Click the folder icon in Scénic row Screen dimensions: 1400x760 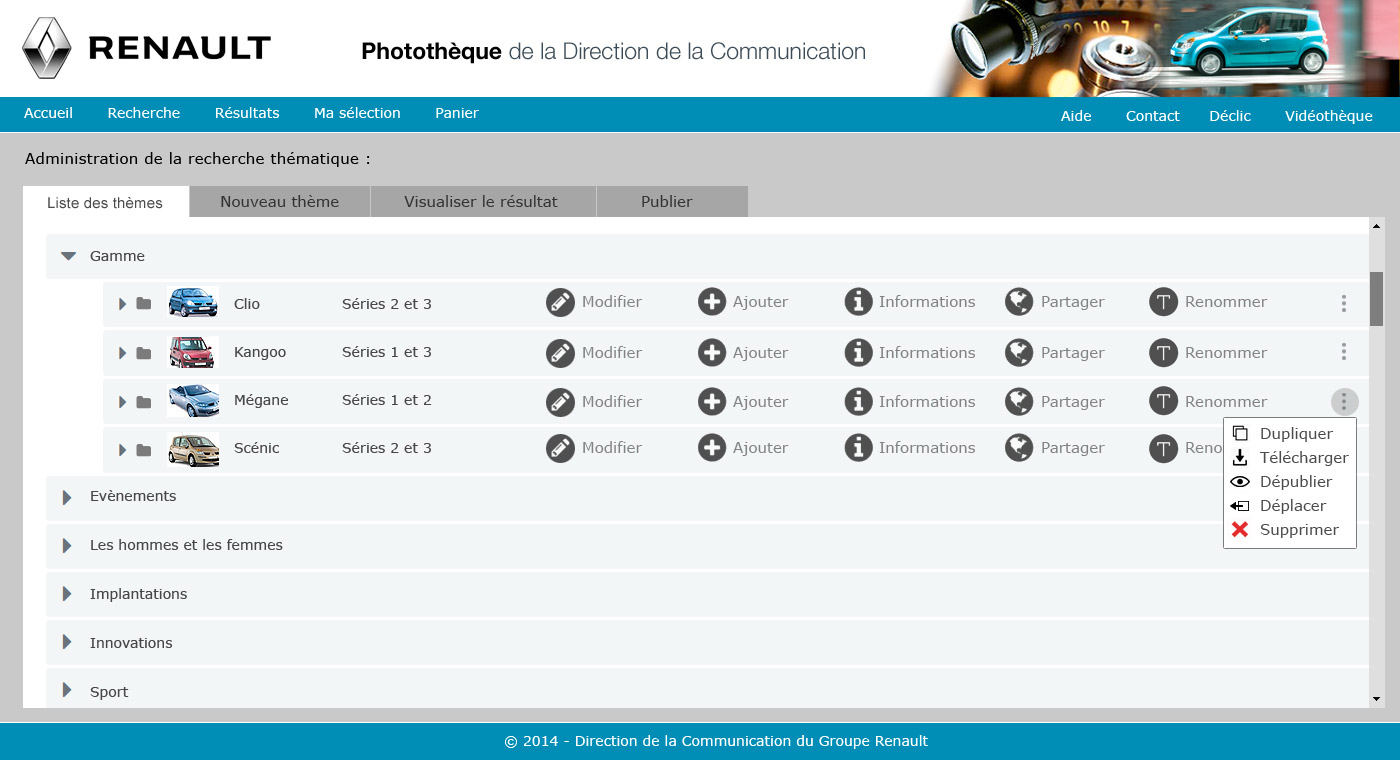pyautogui.click(x=144, y=451)
